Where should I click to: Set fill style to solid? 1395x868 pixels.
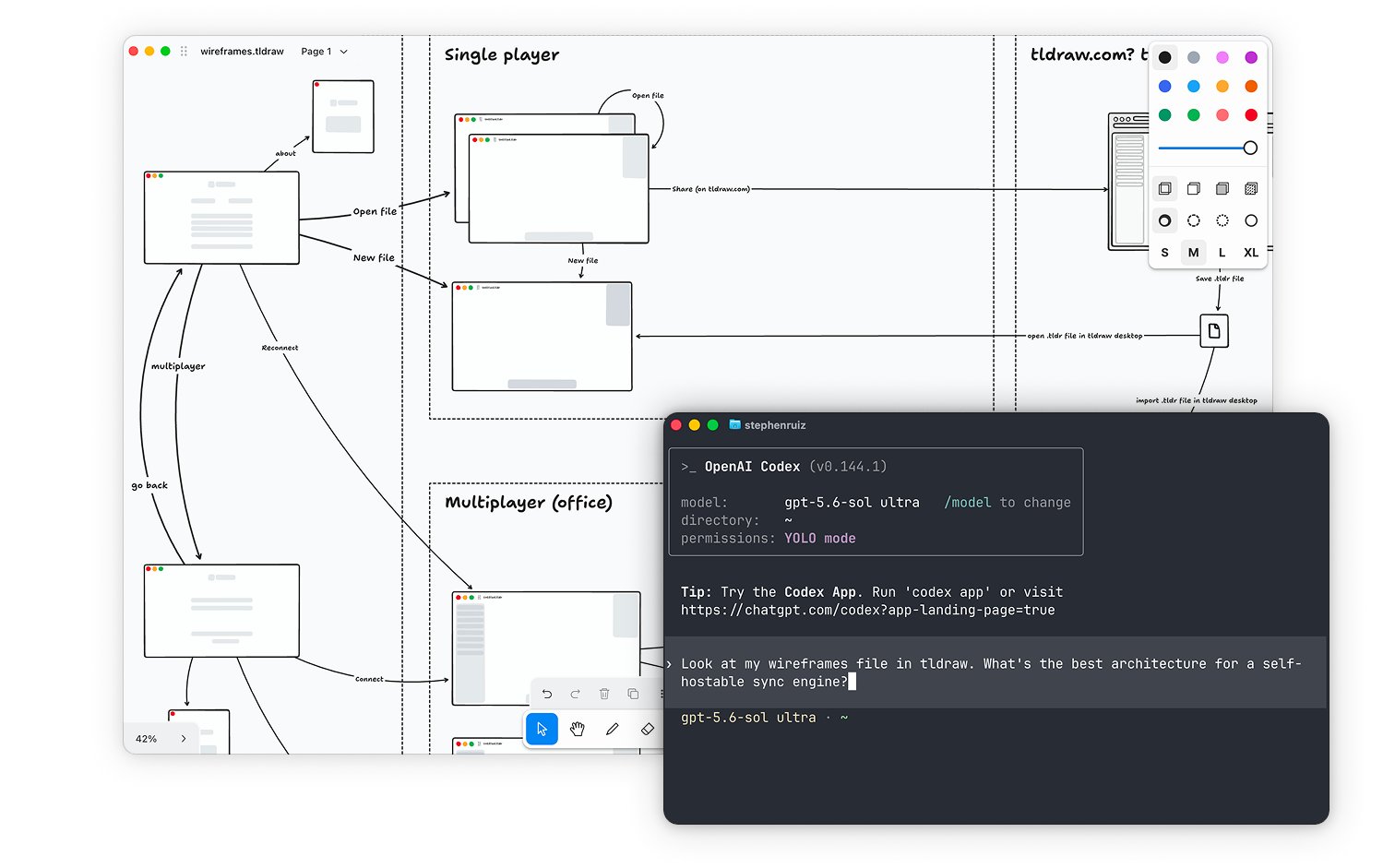pyautogui.click(x=1222, y=189)
